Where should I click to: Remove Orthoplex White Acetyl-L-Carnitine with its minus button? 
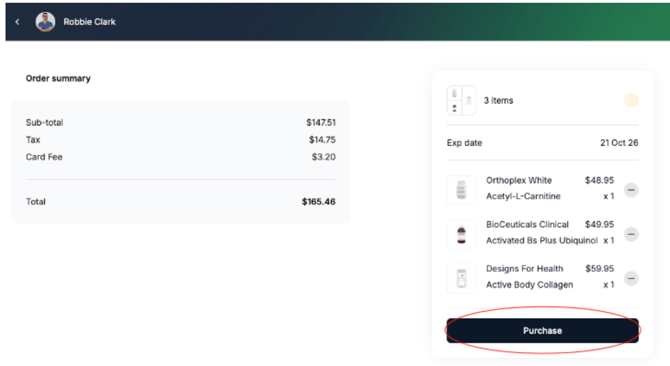coord(631,190)
